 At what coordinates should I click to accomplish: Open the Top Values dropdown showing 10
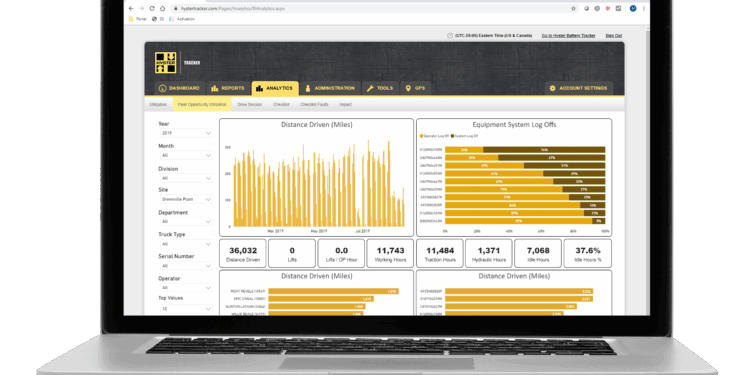[x=186, y=309]
